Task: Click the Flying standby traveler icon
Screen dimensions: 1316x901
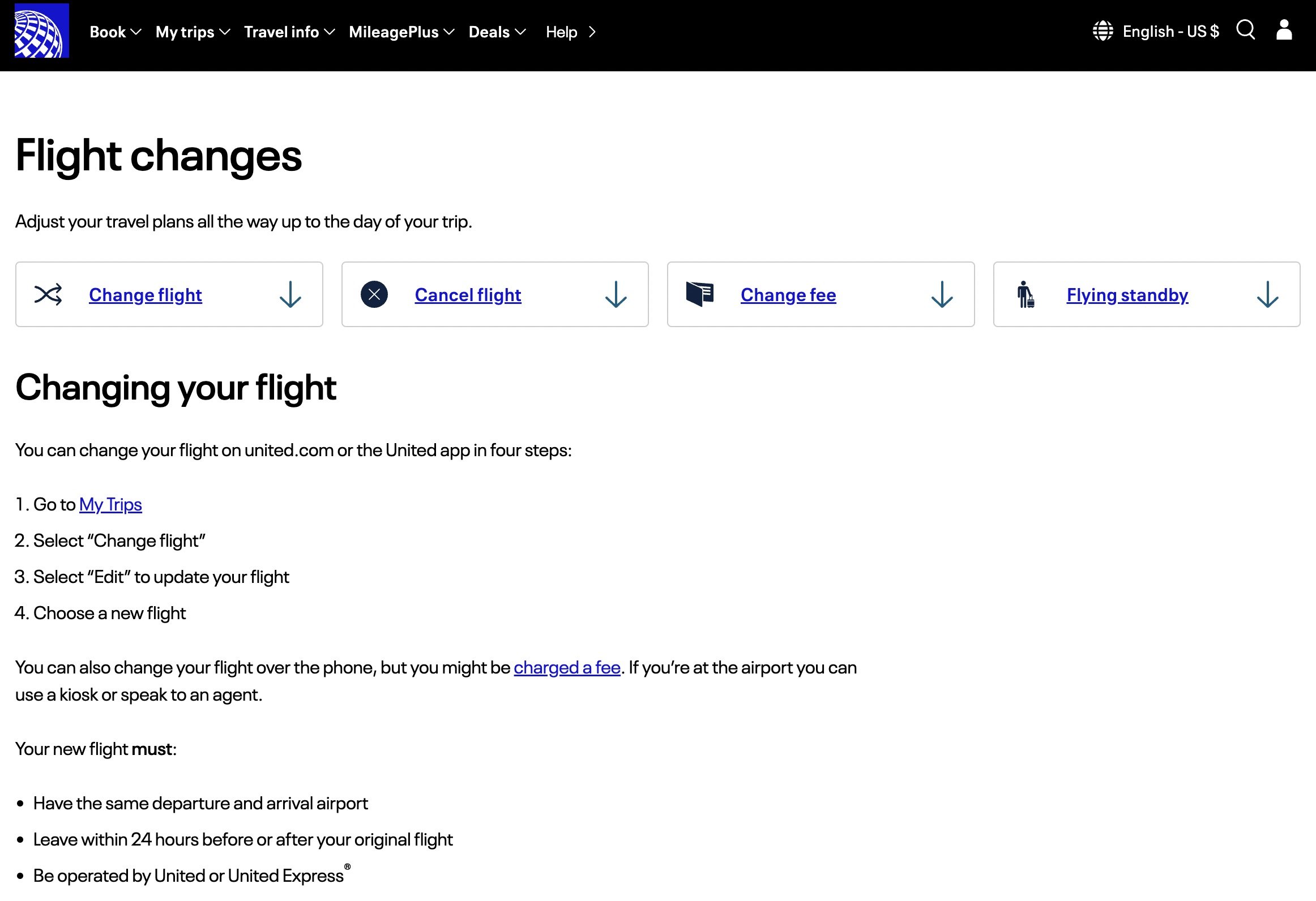Action: pos(1026,294)
